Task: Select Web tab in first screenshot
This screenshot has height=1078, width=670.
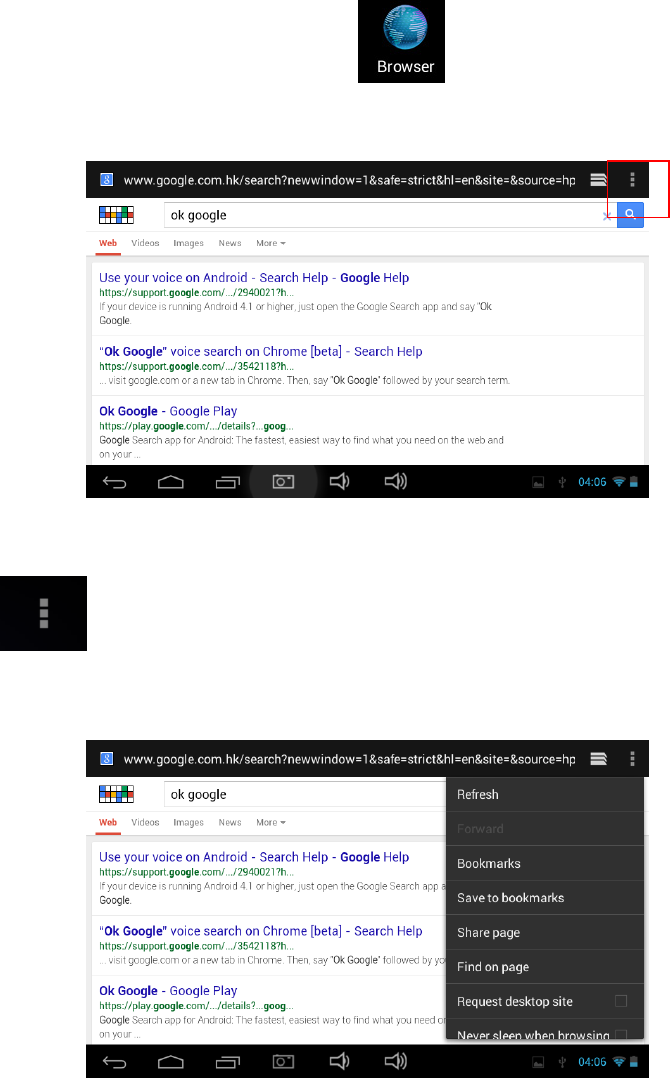Action: (x=108, y=243)
